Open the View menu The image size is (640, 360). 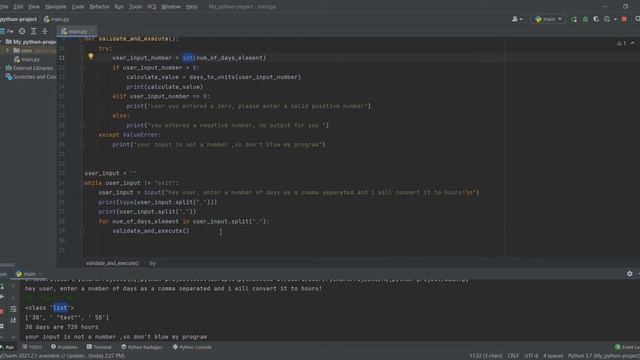[33, 7]
